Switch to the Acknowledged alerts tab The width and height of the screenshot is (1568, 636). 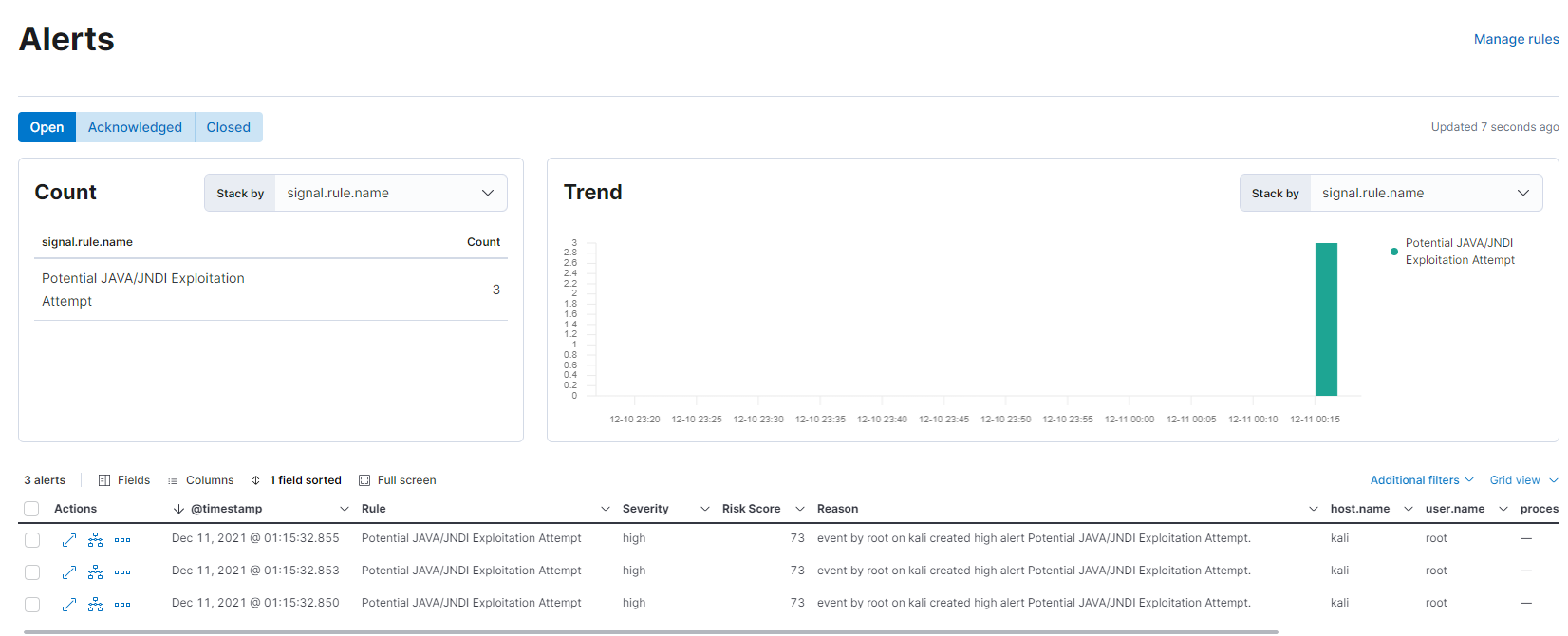[135, 127]
